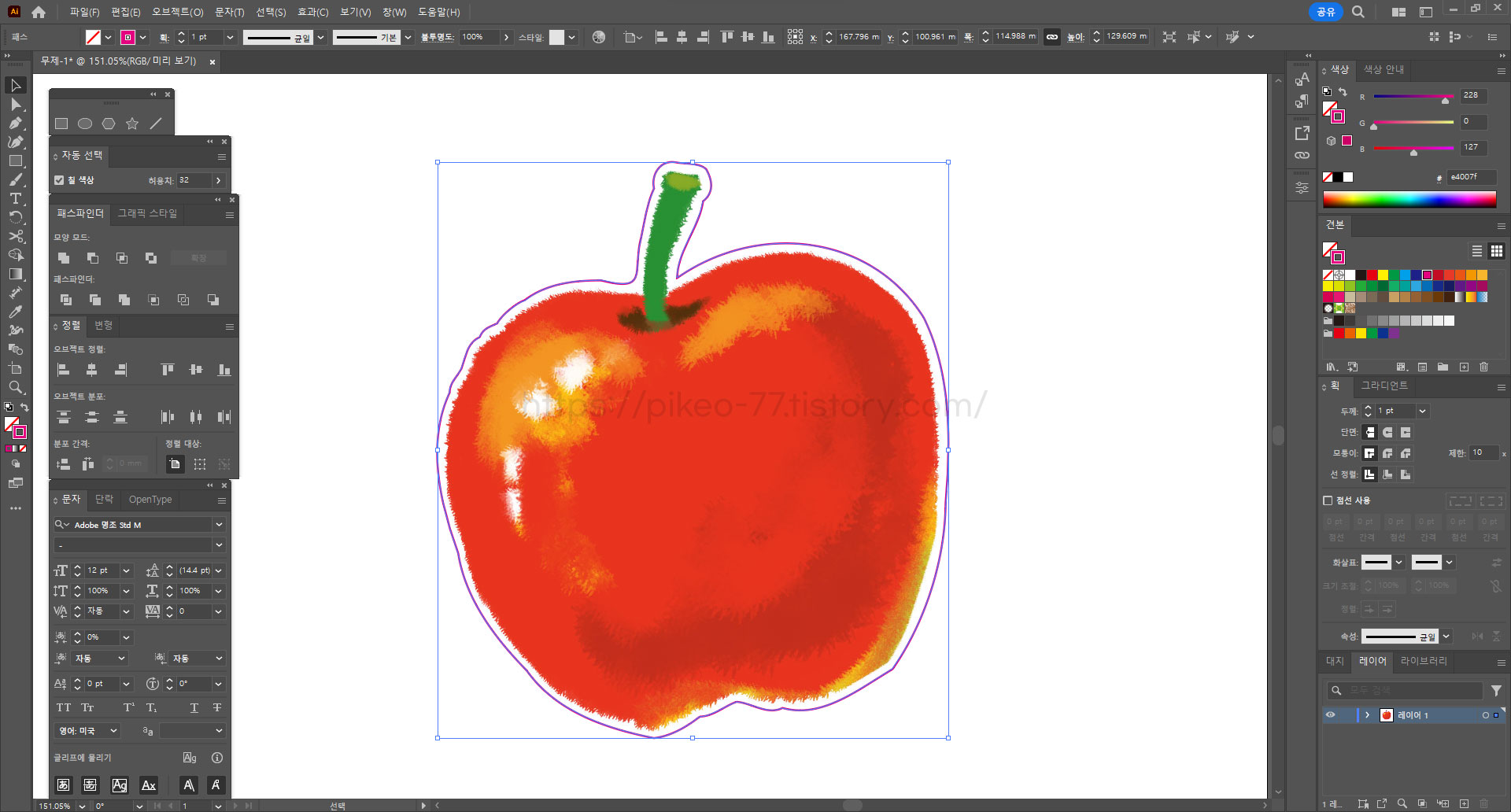Open font size 12 pt dropdown

tap(126, 570)
